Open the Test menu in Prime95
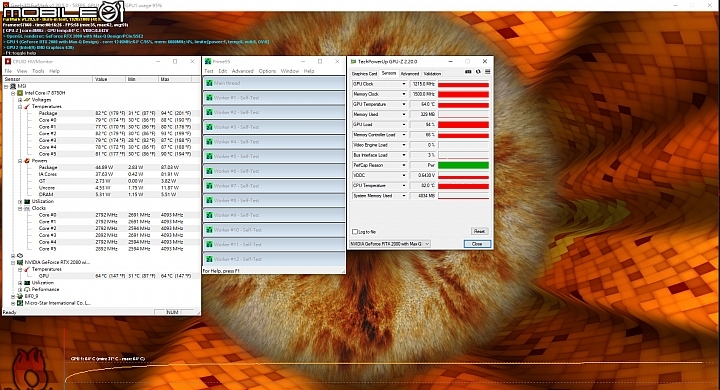The width and height of the screenshot is (720, 390). point(208,71)
